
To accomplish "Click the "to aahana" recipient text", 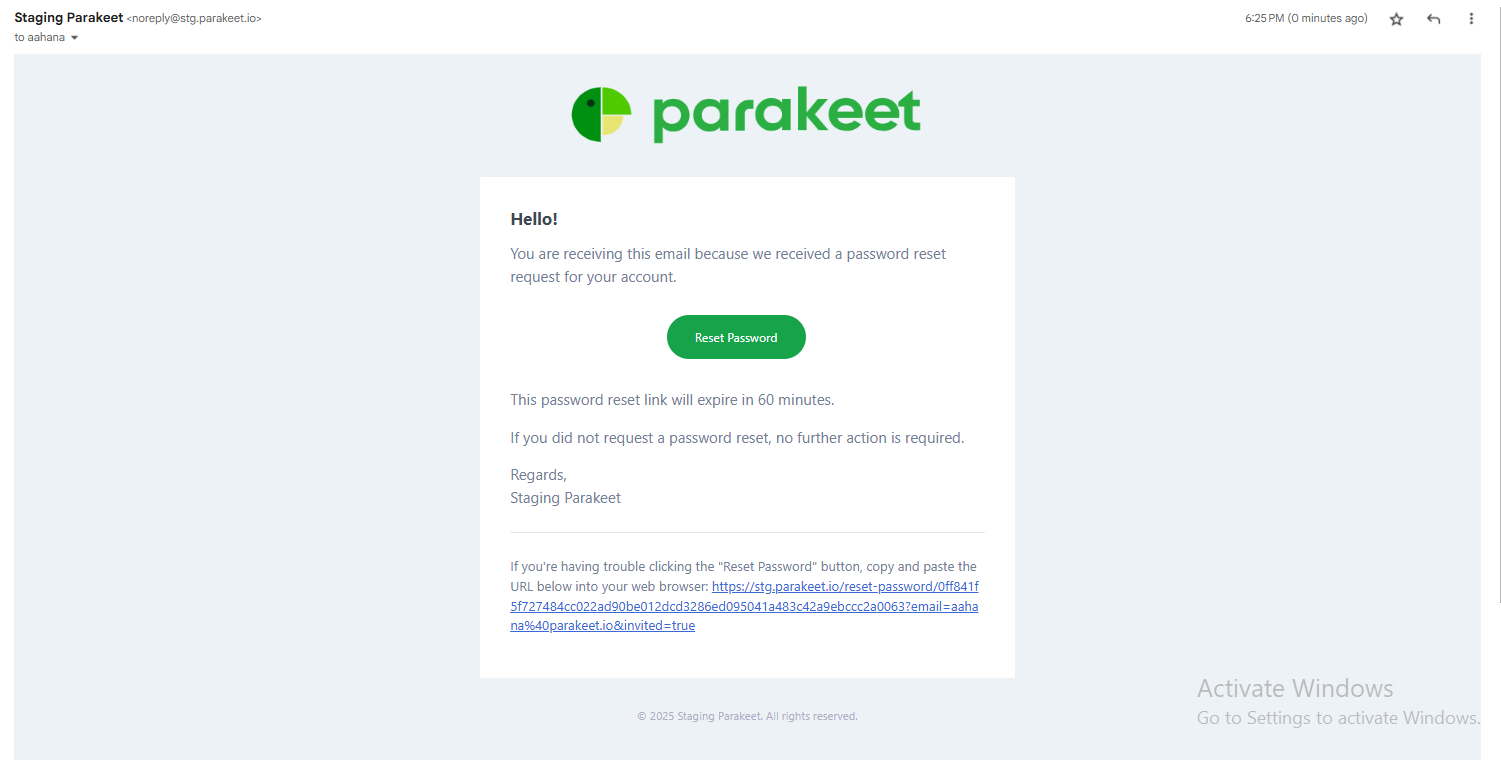I will coord(40,38).
